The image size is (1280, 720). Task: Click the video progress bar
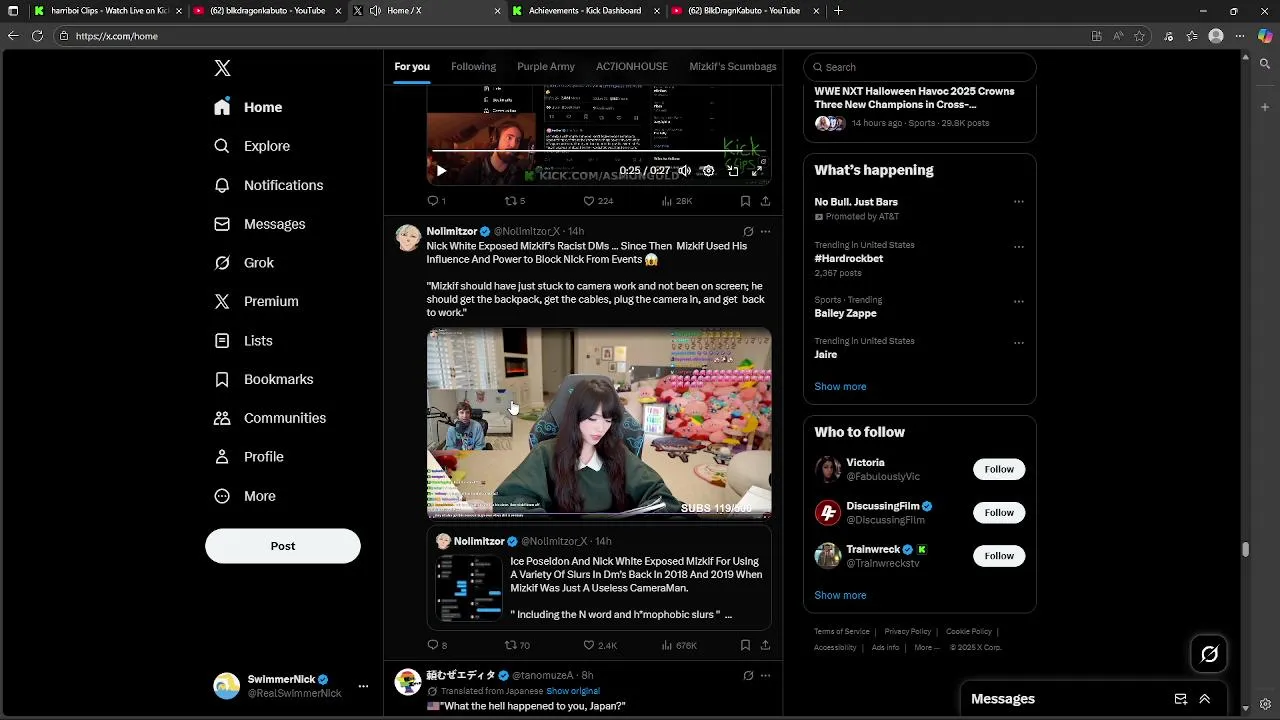(x=598, y=151)
